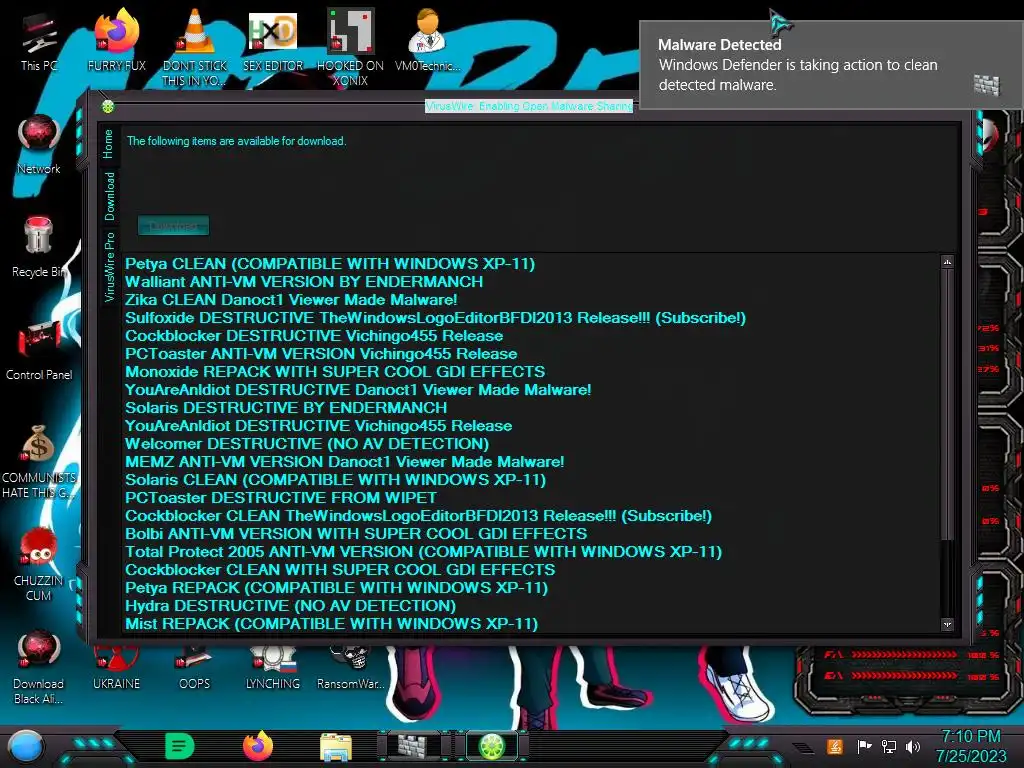Image resolution: width=1024 pixels, height=768 pixels.
Task: Click the Malware Detected notification
Action: tap(831, 65)
